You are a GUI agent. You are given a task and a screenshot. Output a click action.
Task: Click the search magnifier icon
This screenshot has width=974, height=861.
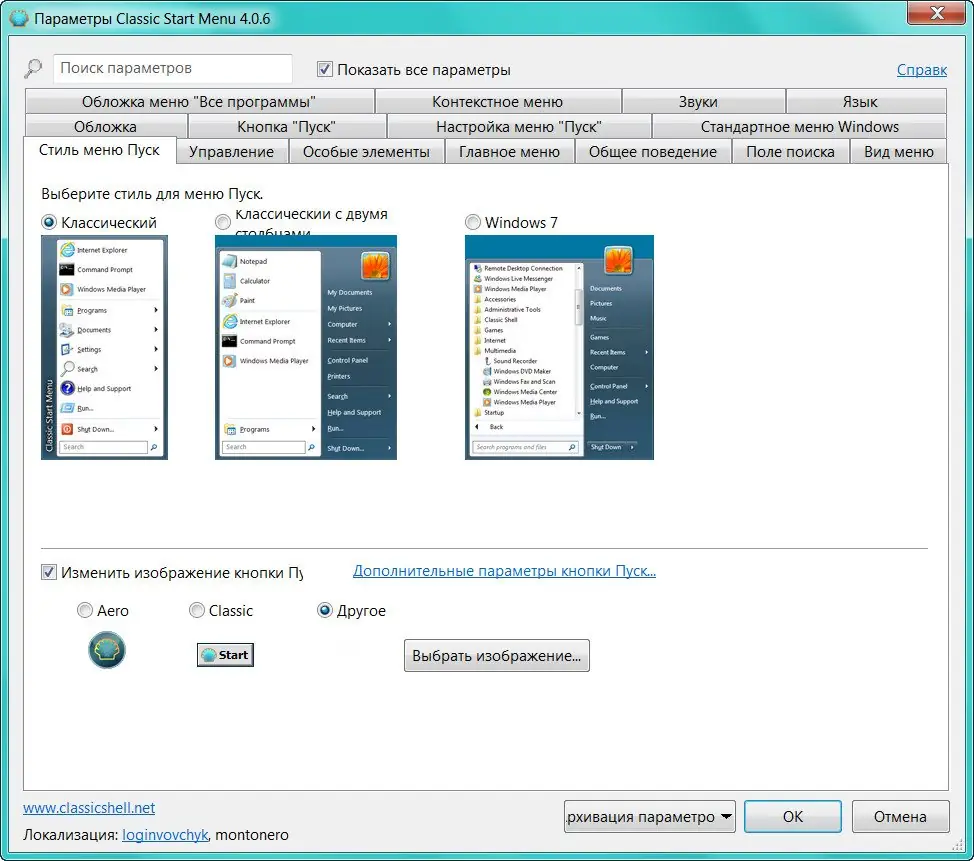pos(33,68)
